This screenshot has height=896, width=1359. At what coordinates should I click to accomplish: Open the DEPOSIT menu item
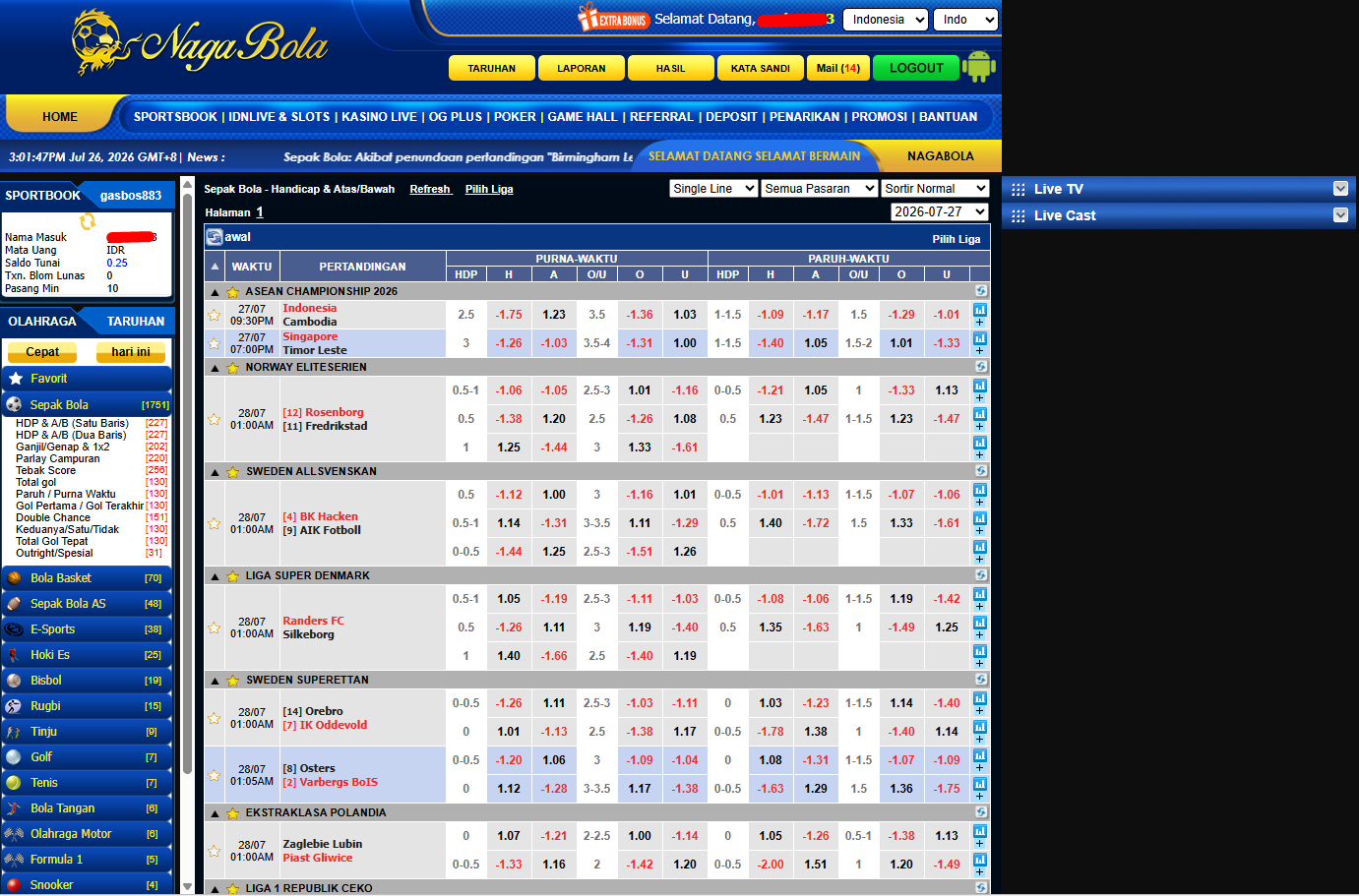[x=731, y=116]
